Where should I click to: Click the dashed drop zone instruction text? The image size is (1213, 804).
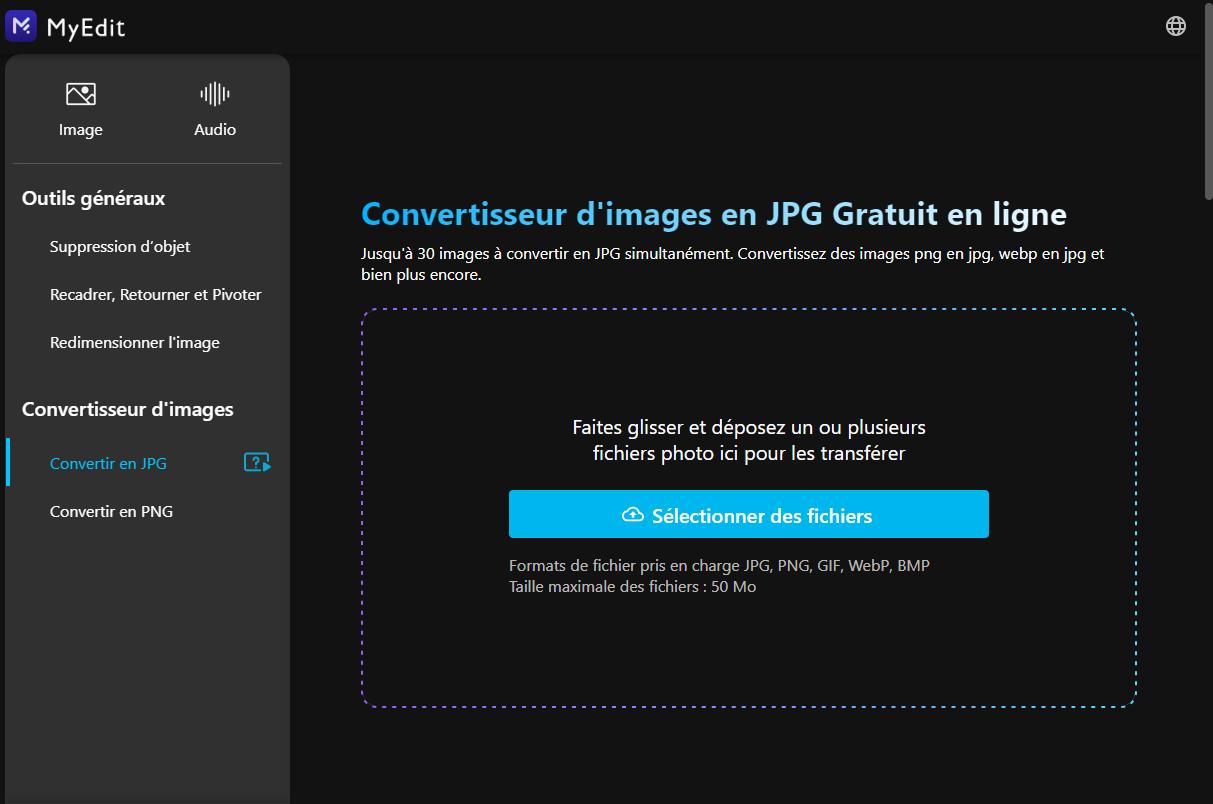tap(749, 440)
